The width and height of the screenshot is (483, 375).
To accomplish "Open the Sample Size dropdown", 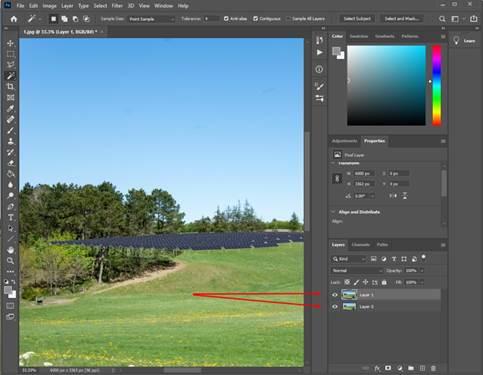I will tap(151, 19).
